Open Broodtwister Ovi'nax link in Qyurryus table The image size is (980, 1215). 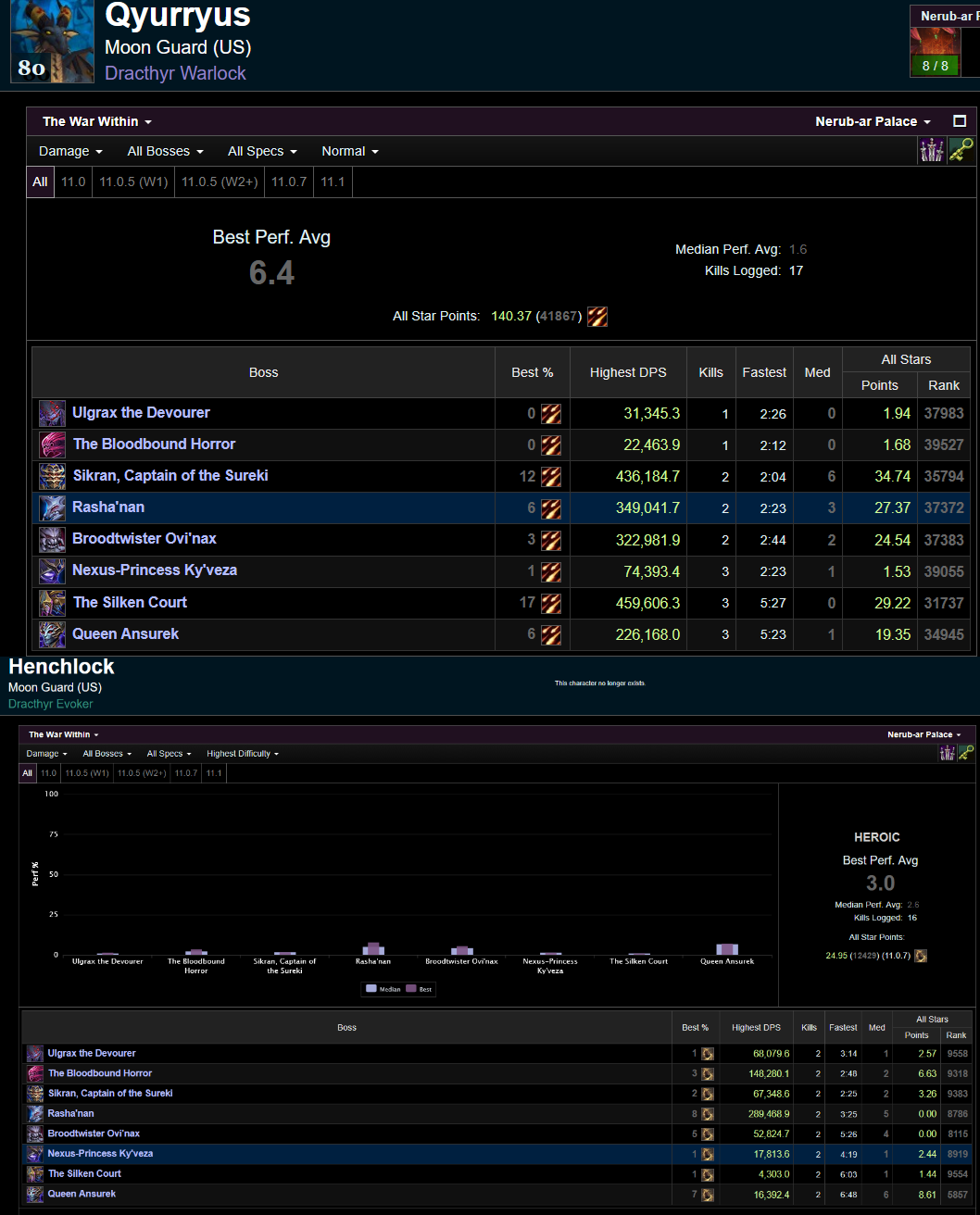144,539
